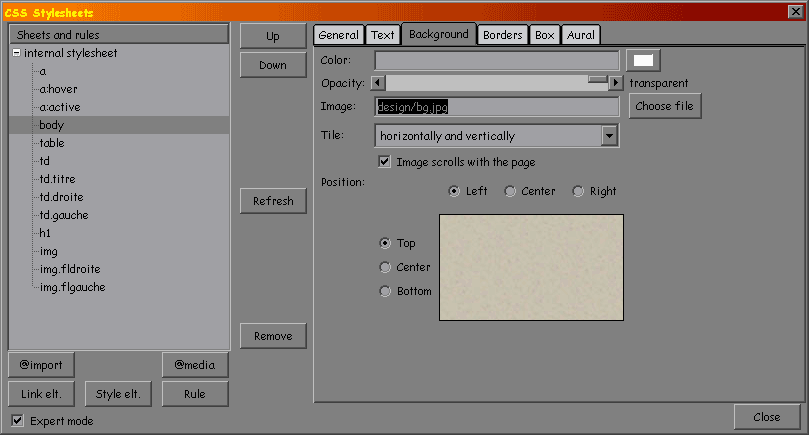Click the @import button
This screenshot has height=435, width=809.
click(x=41, y=365)
